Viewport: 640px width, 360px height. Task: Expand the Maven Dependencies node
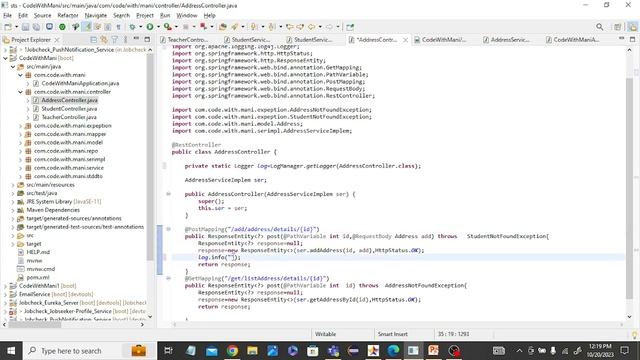coord(13,210)
